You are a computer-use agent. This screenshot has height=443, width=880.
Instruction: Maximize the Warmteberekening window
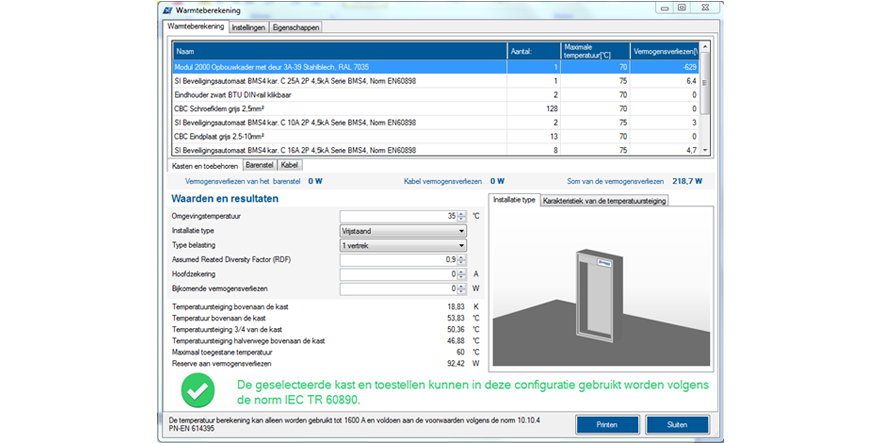tap(682, 8)
